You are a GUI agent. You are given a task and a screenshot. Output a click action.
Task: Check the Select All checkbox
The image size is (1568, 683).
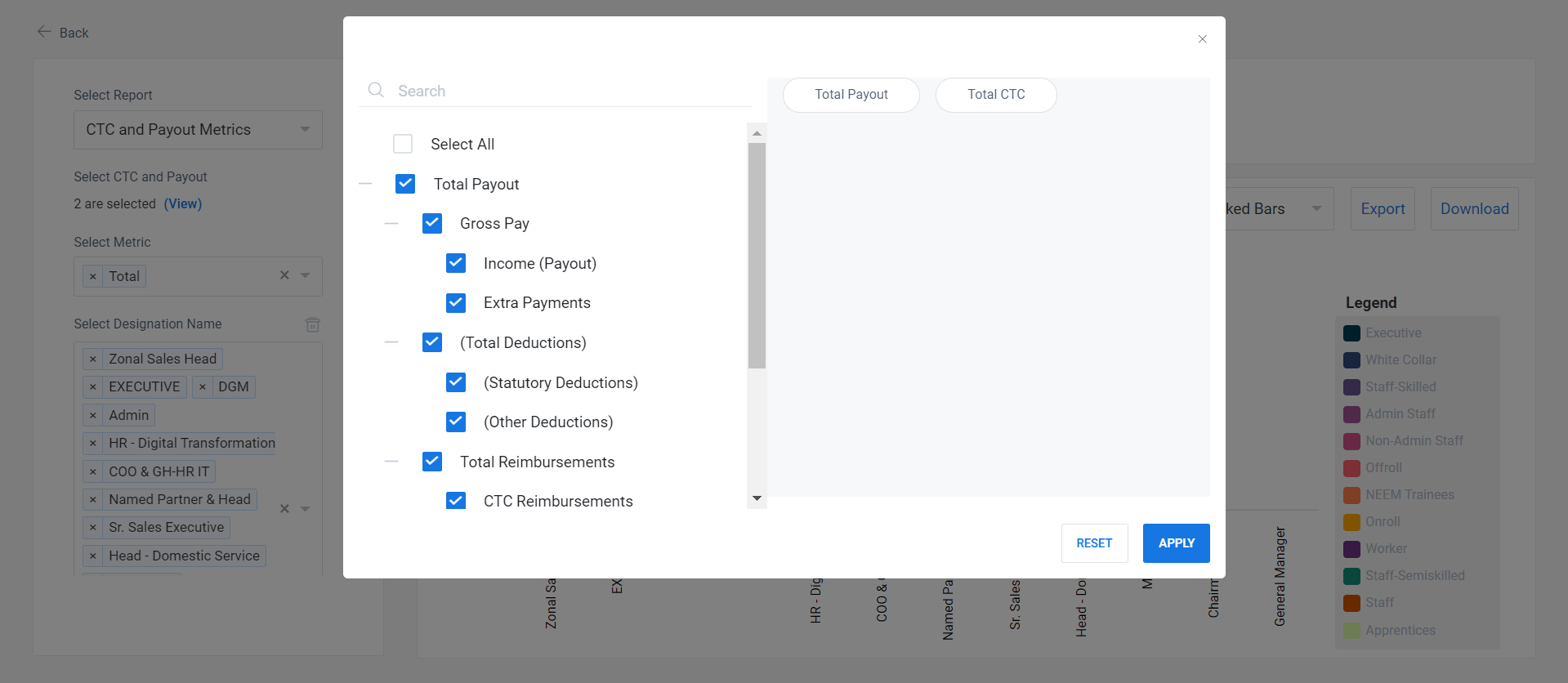coord(403,145)
